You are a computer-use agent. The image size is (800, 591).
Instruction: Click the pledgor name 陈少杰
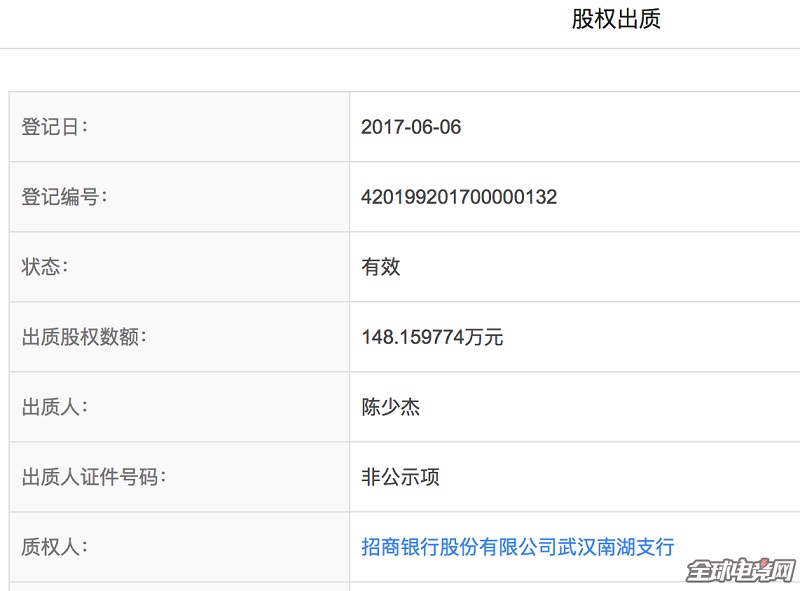pos(390,407)
